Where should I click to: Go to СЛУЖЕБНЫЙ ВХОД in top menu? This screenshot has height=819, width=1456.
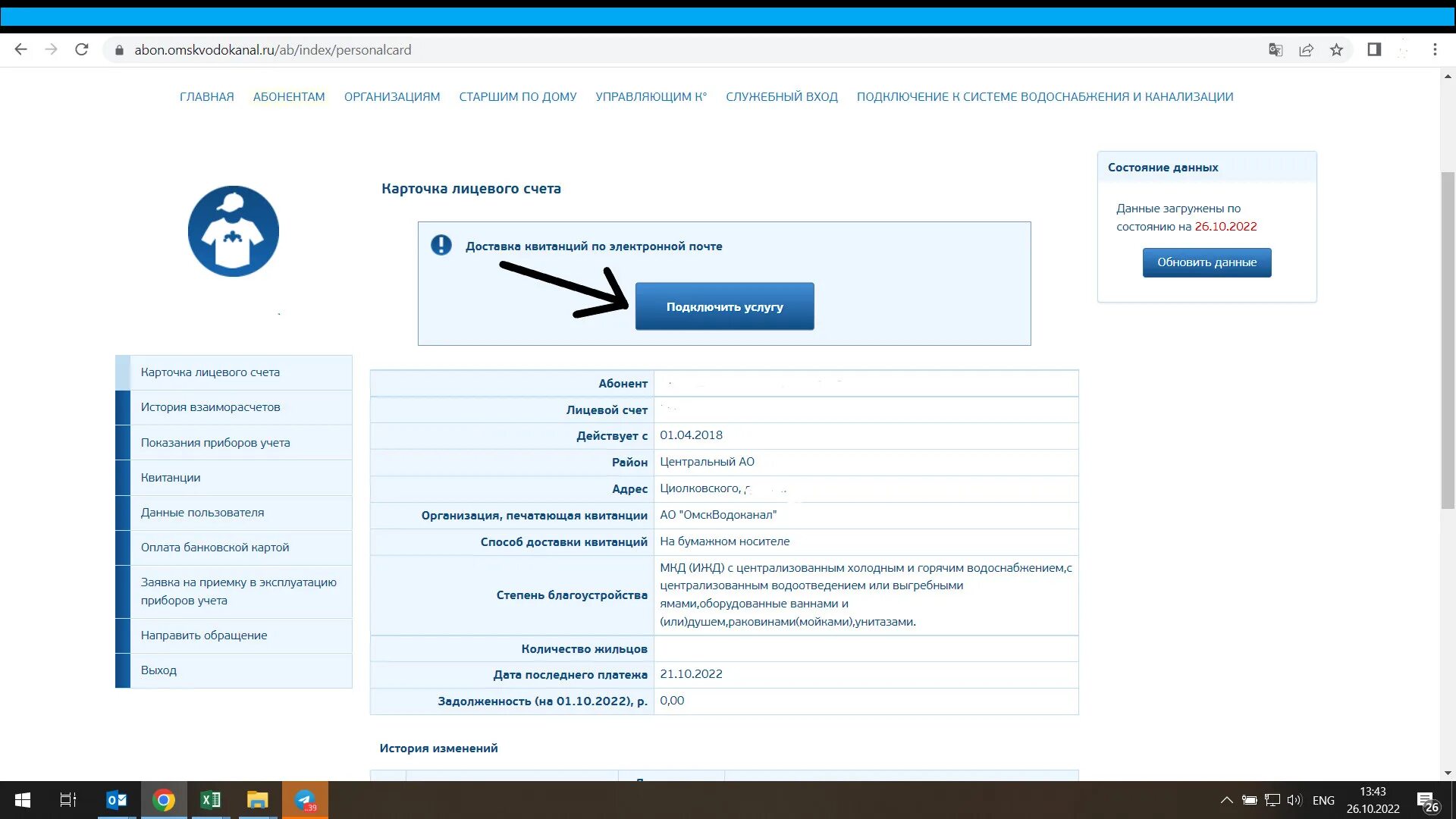point(781,97)
